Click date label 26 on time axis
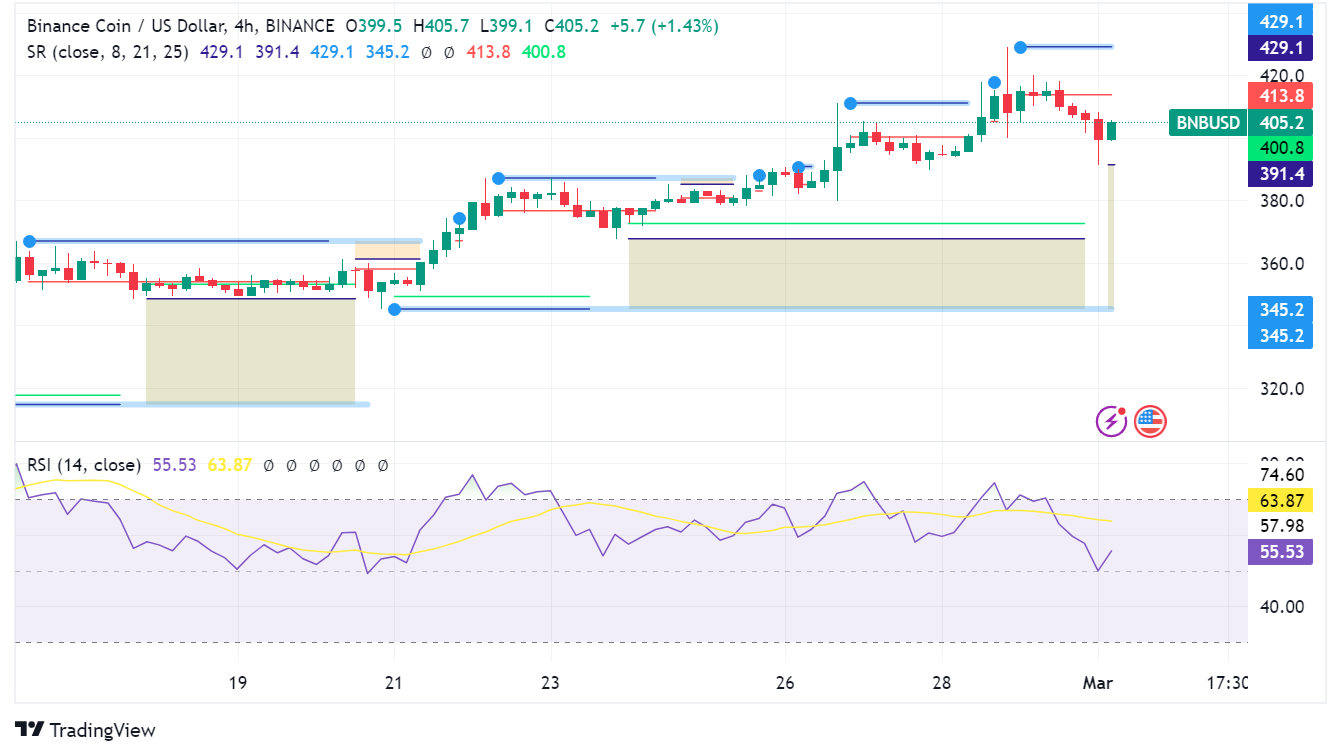The height and width of the screenshot is (756, 1341). point(785,683)
